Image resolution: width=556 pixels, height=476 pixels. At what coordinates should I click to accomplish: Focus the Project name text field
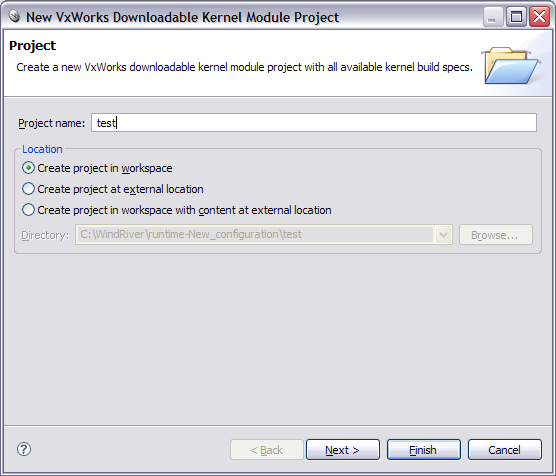pos(314,123)
